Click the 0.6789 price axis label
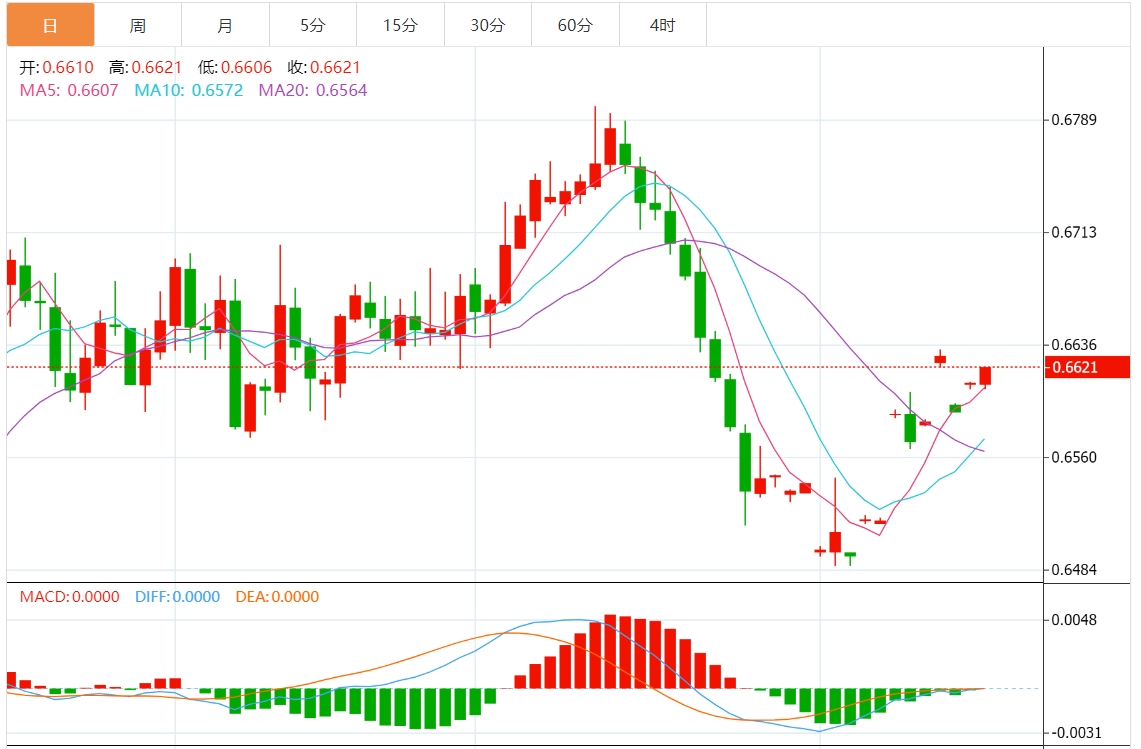 (x=1074, y=119)
